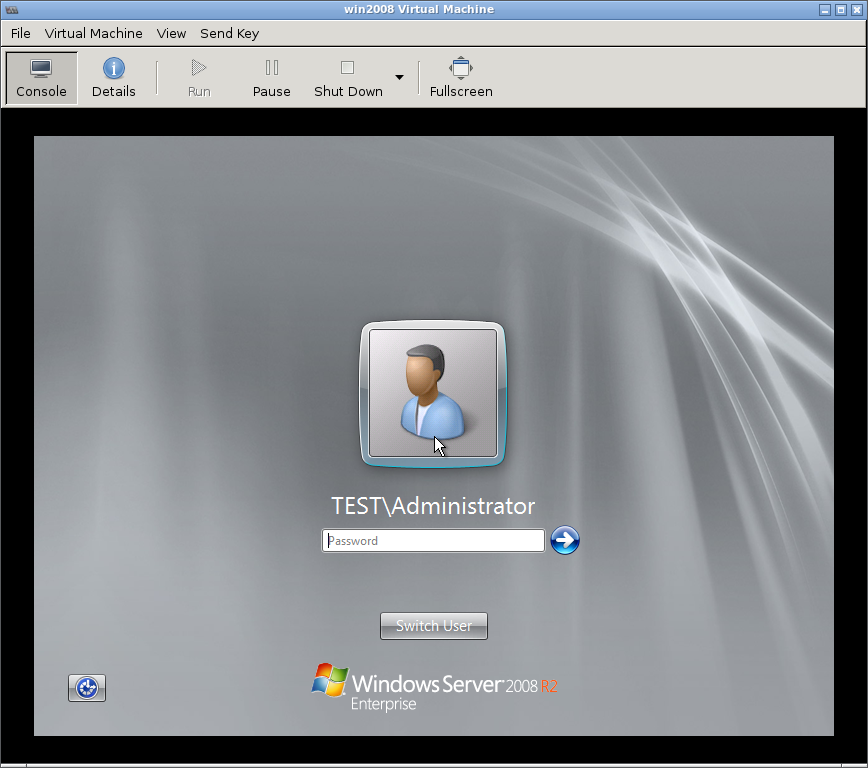This screenshot has width=868, height=768.
Task: Pause the virtual machine
Action: coord(271,78)
